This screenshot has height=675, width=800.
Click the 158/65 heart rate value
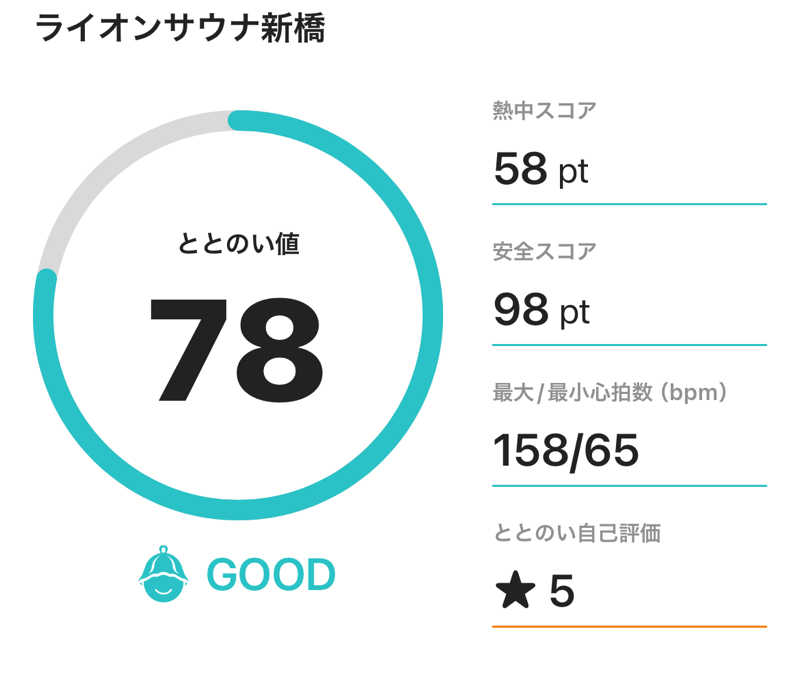point(566,451)
